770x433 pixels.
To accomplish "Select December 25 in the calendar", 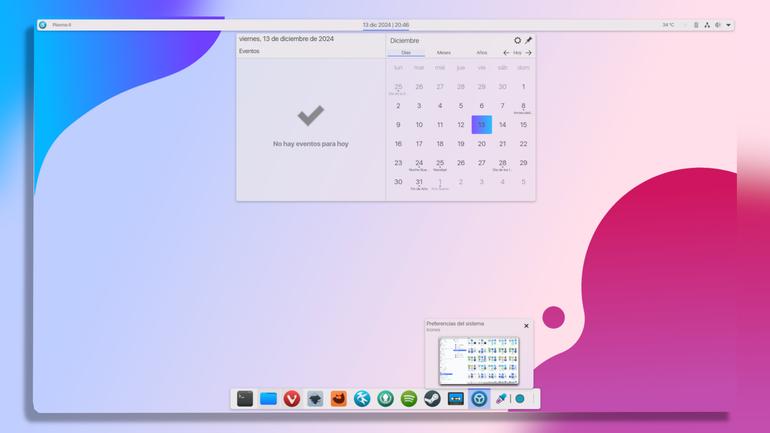I will point(440,163).
